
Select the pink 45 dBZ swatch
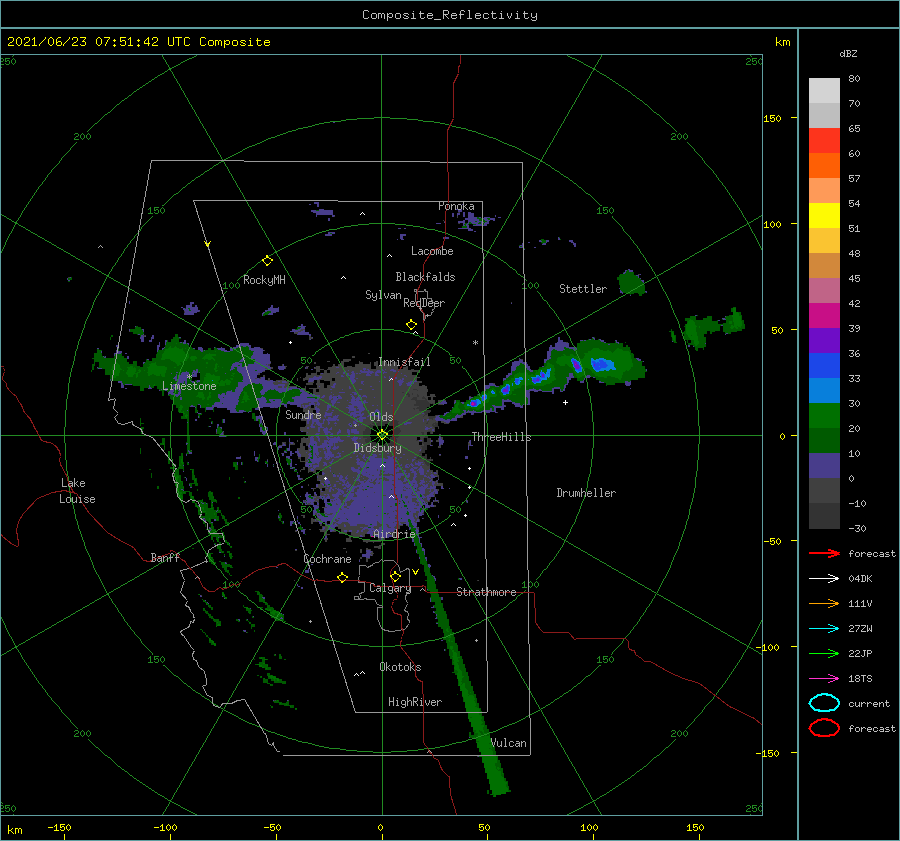pyautogui.click(x=824, y=290)
